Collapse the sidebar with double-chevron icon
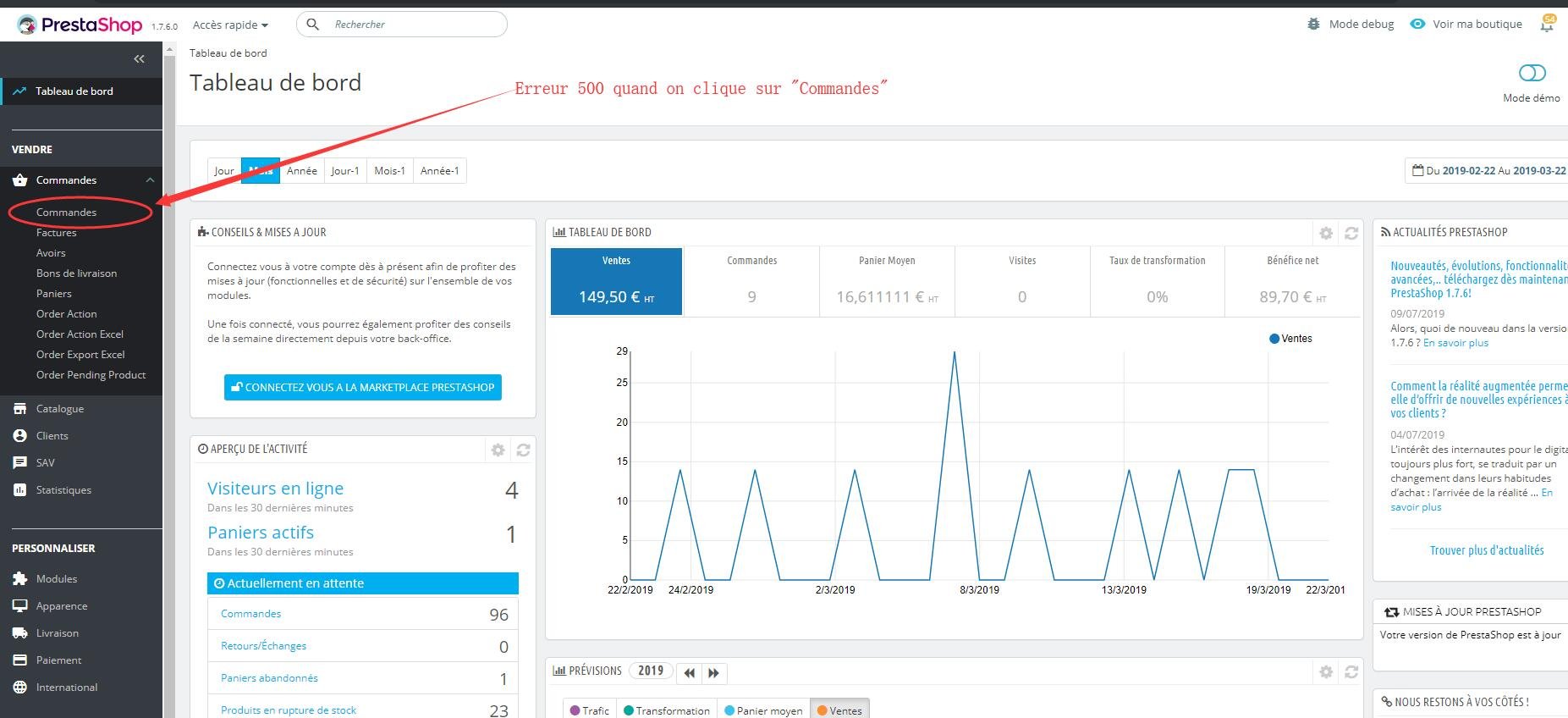 click(139, 58)
